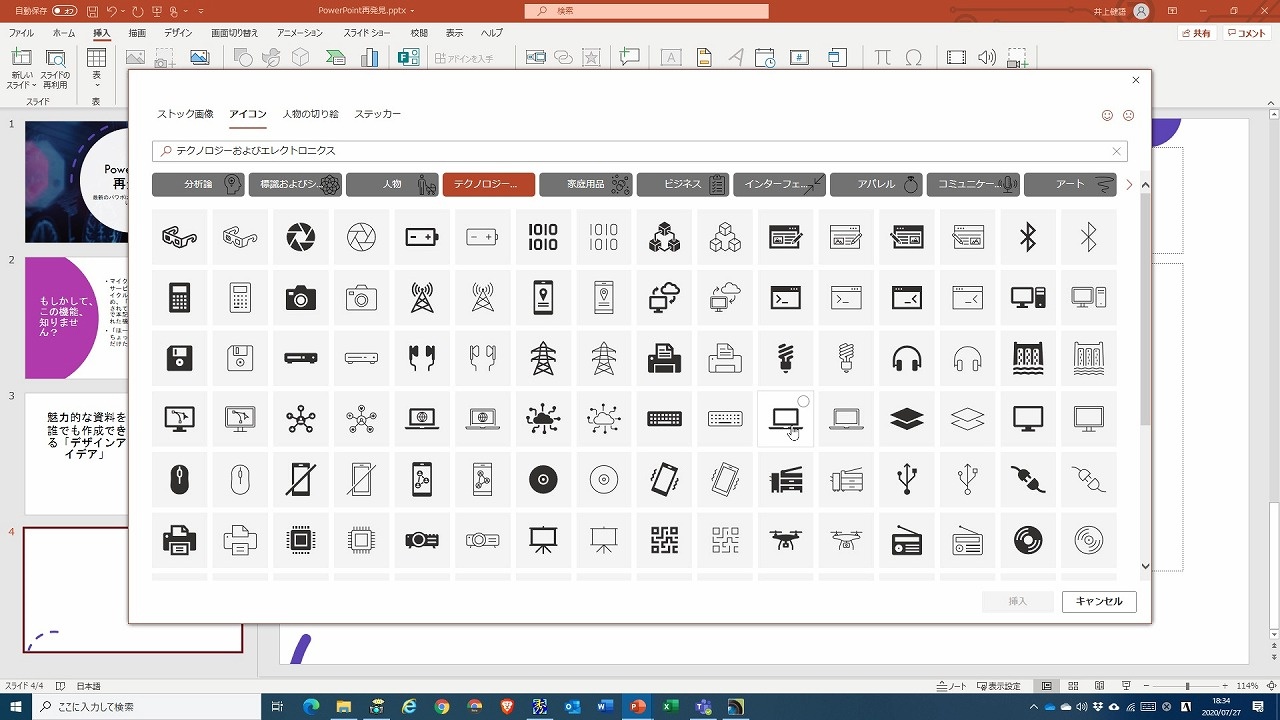Select slide 2 thumbnail
Viewport: 1280px width, 720px height.
75,317
